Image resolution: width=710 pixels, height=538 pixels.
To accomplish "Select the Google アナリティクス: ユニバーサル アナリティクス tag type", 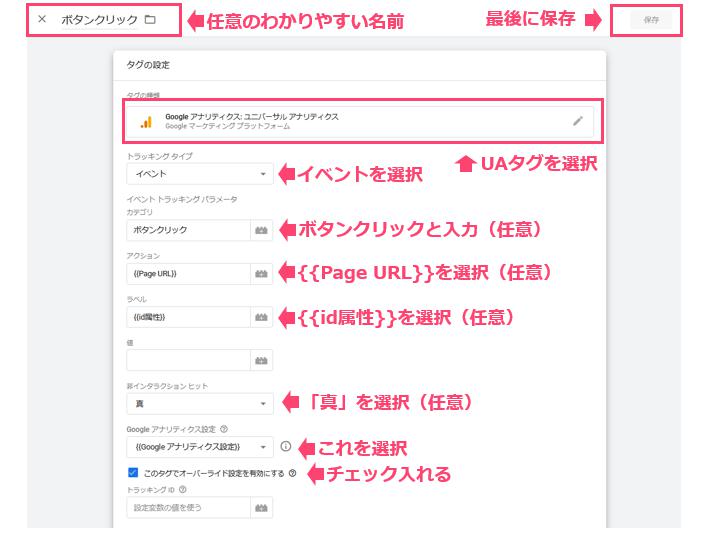I will (360, 121).
